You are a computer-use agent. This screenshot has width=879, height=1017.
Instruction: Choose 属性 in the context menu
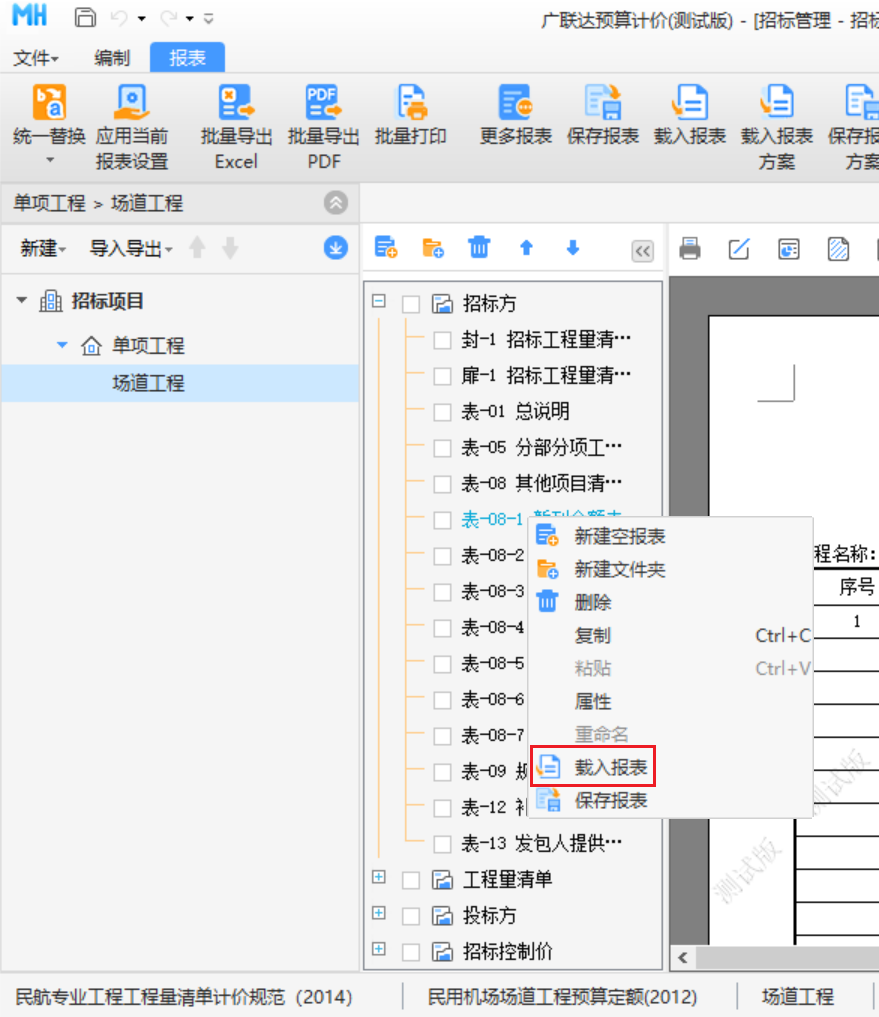click(593, 702)
